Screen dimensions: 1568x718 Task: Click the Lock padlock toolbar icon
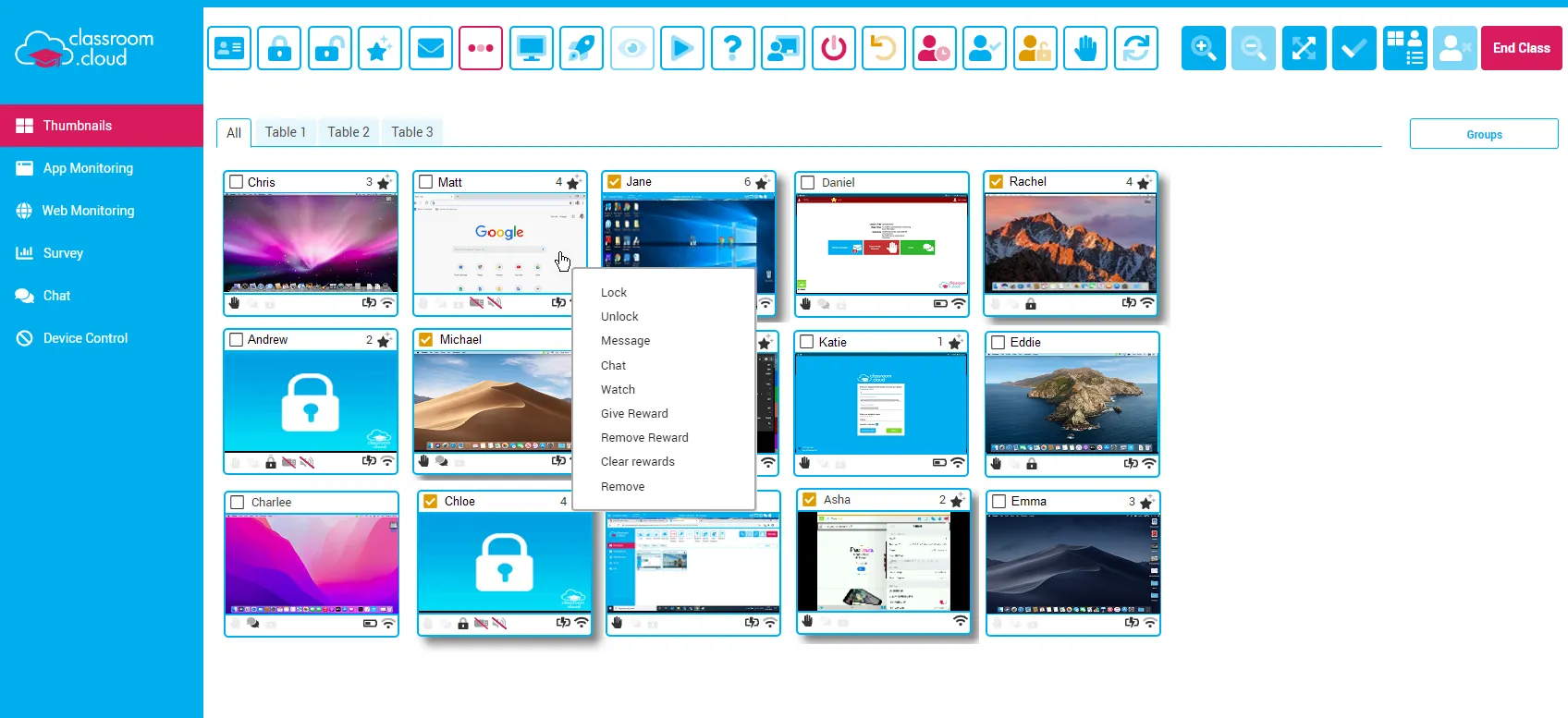pos(279,48)
